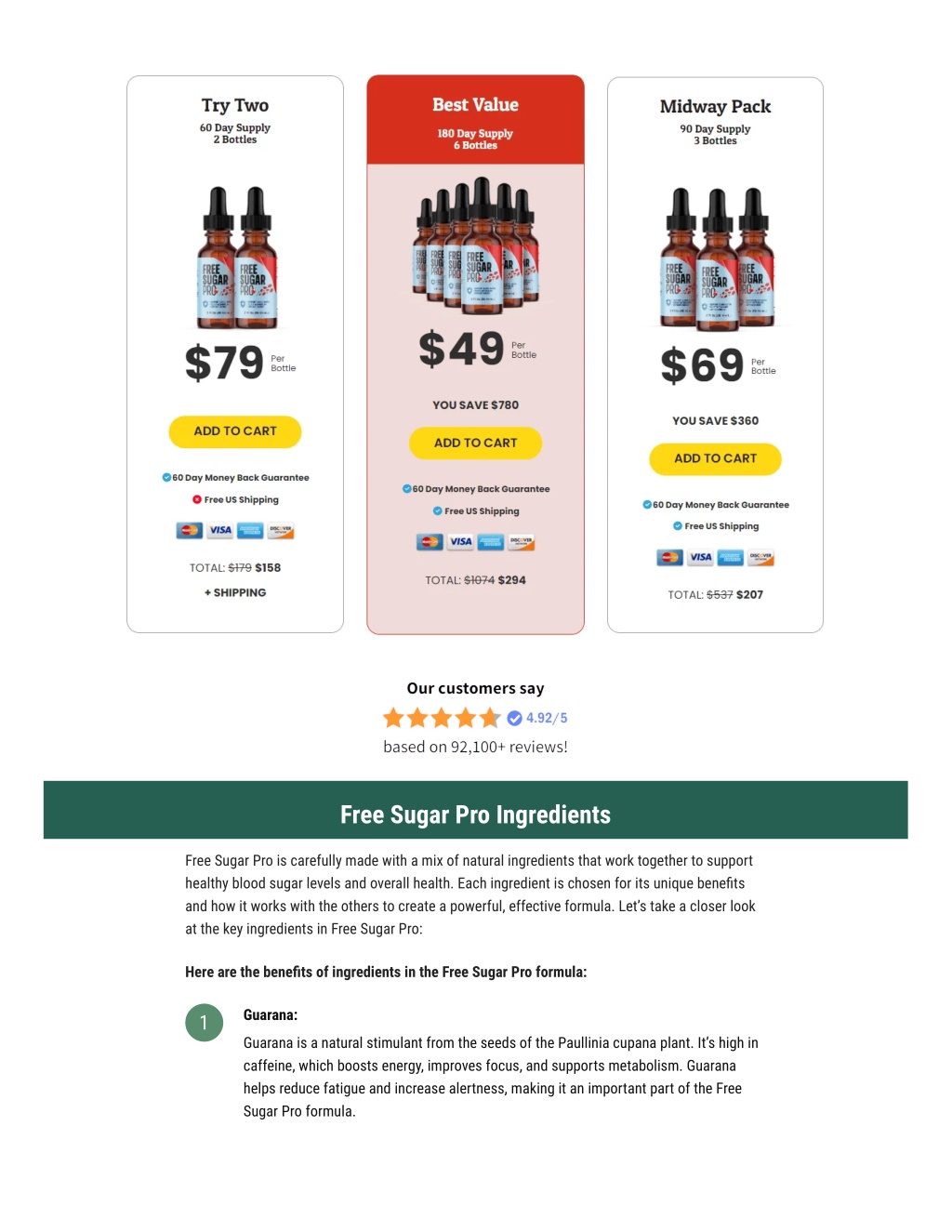This screenshot has width=952, height=1232.
Task: Click the blue checkmark beside Best Value money back guarantee
Action: point(406,488)
